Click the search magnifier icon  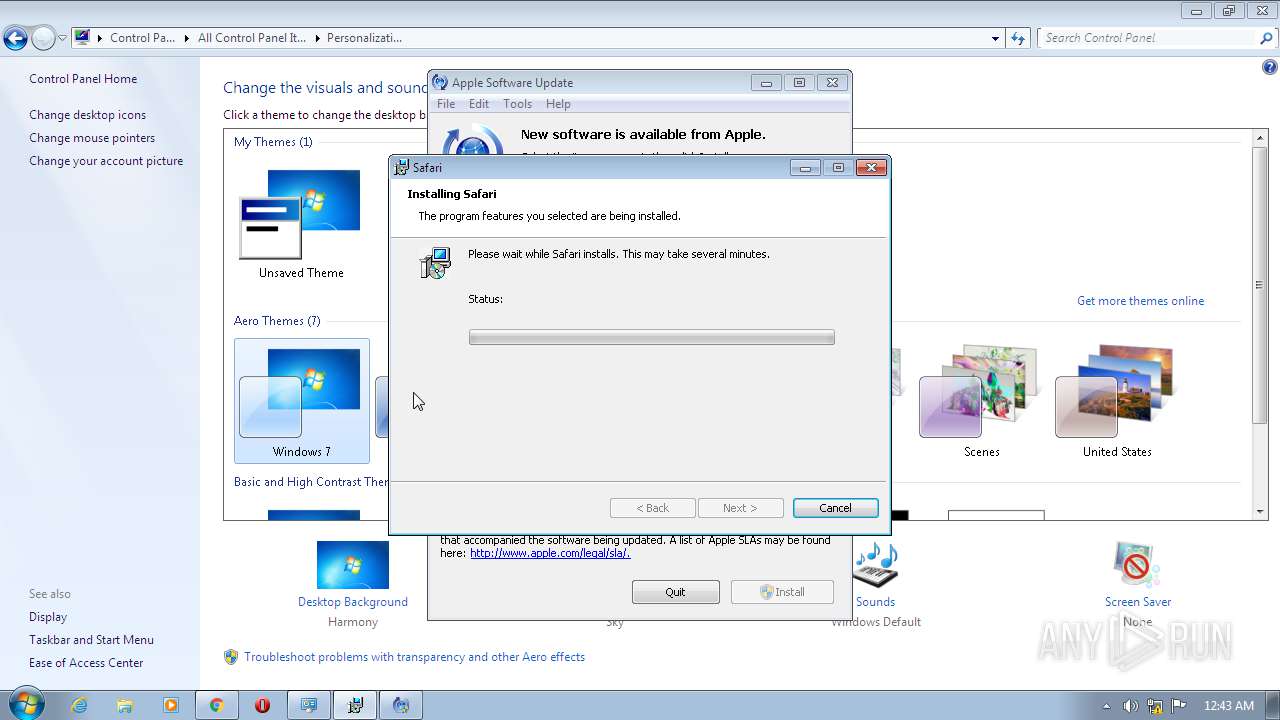(x=1266, y=38)
